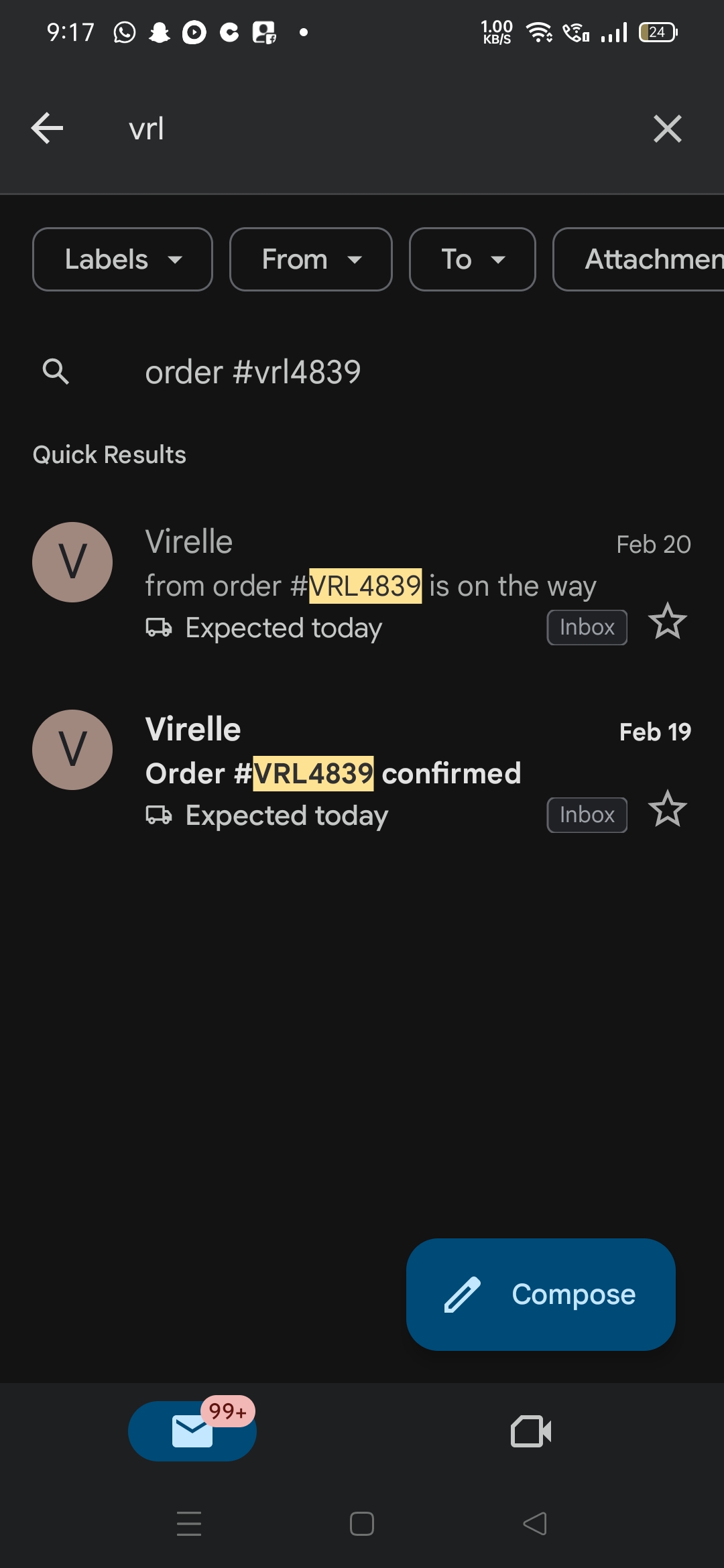Switch to the Mail tab

(192, 1431)
